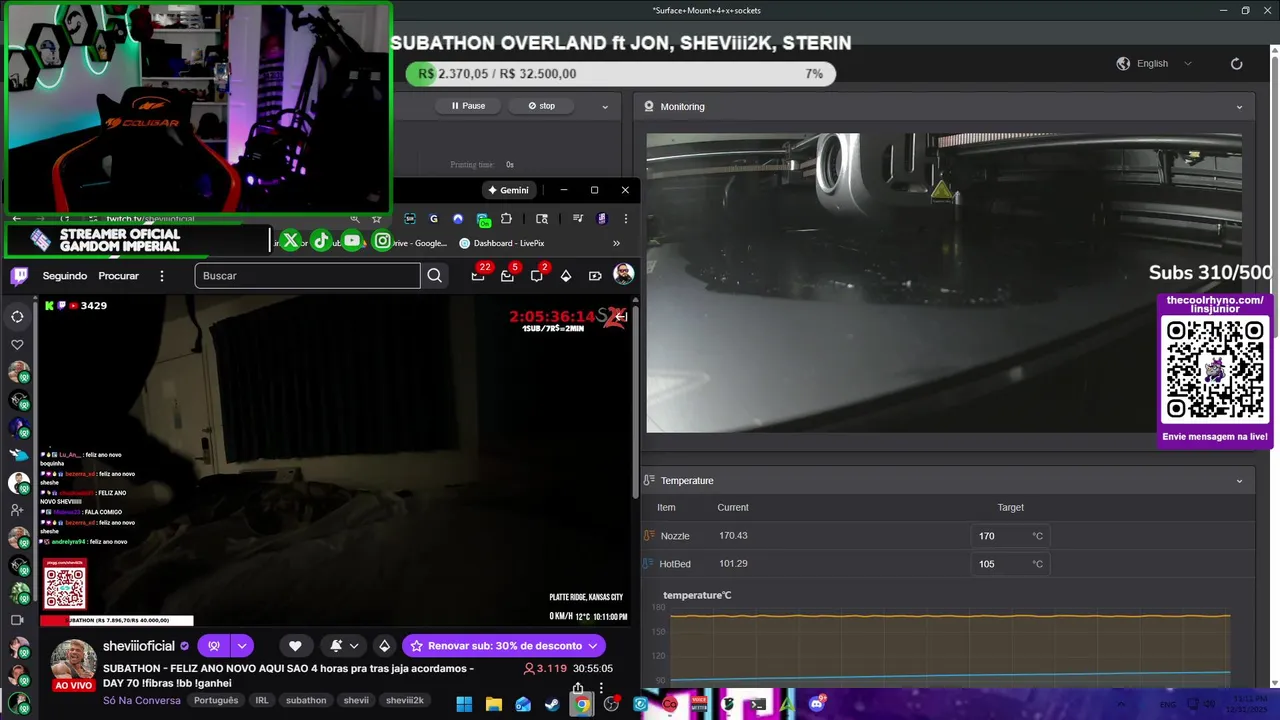Pause the print job
Screen dimensions: 1280x720
point(468,106)
